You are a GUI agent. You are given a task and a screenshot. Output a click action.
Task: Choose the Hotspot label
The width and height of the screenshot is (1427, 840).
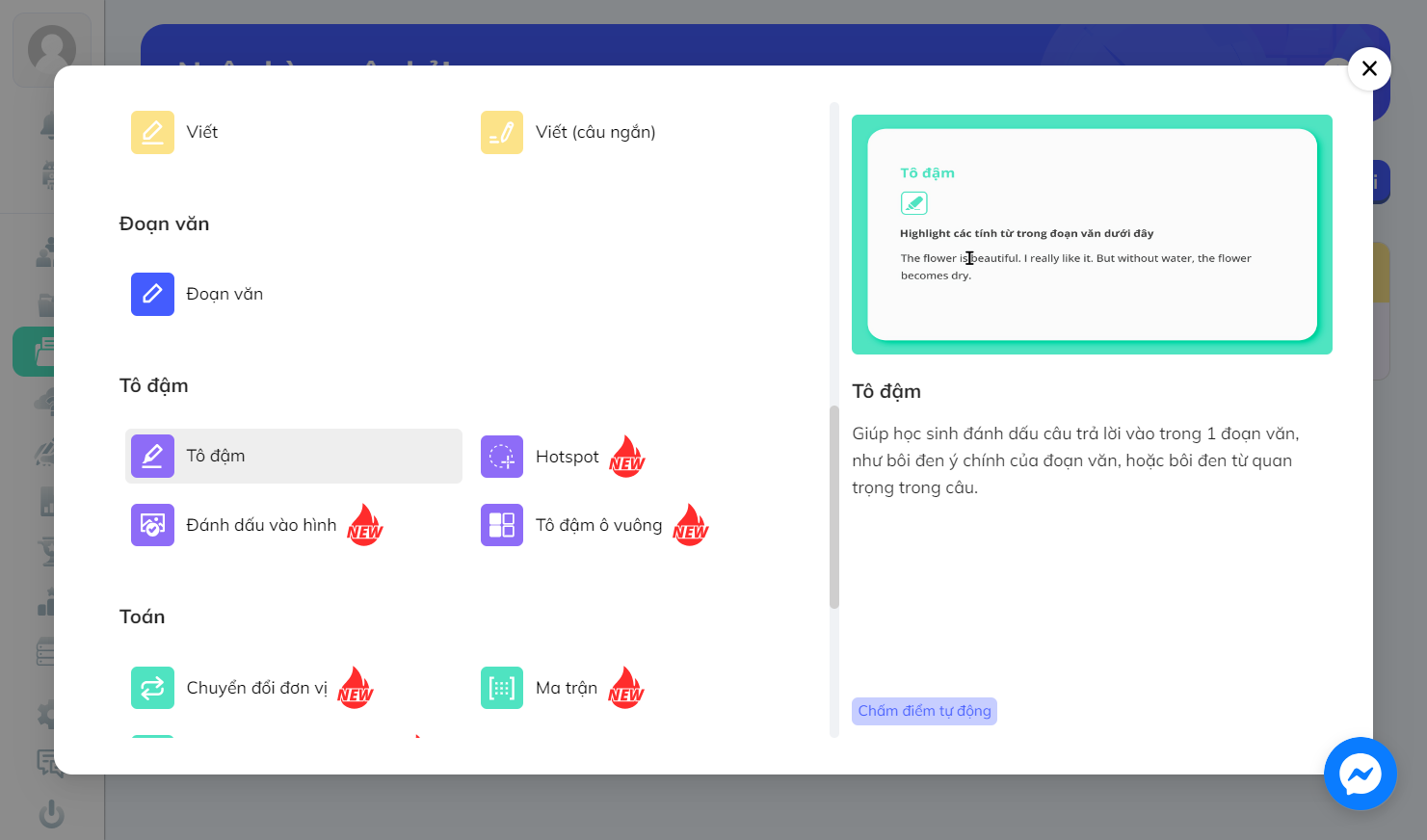click(567, 457)
